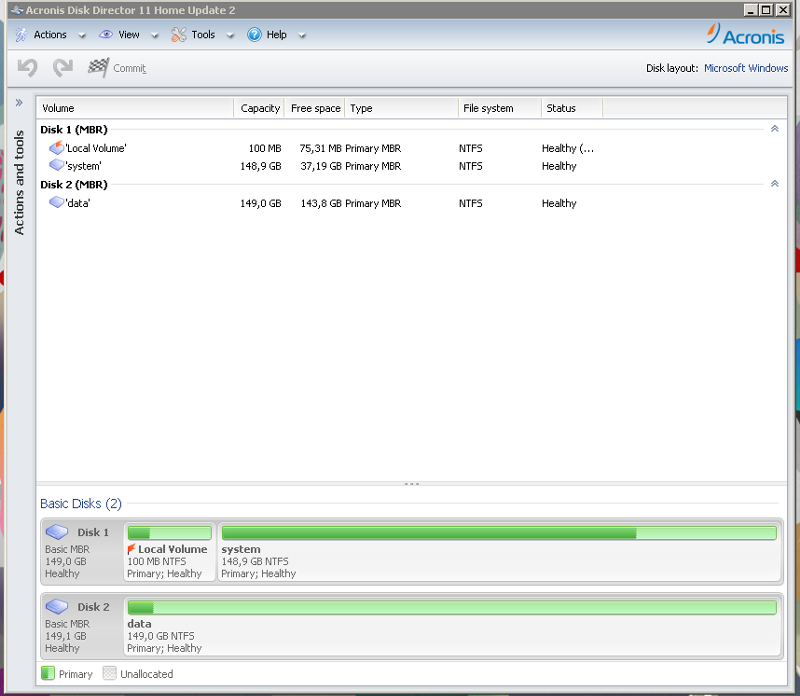Click the View eye icon
This screenshot has height=696, width=800.
point(106,34)
